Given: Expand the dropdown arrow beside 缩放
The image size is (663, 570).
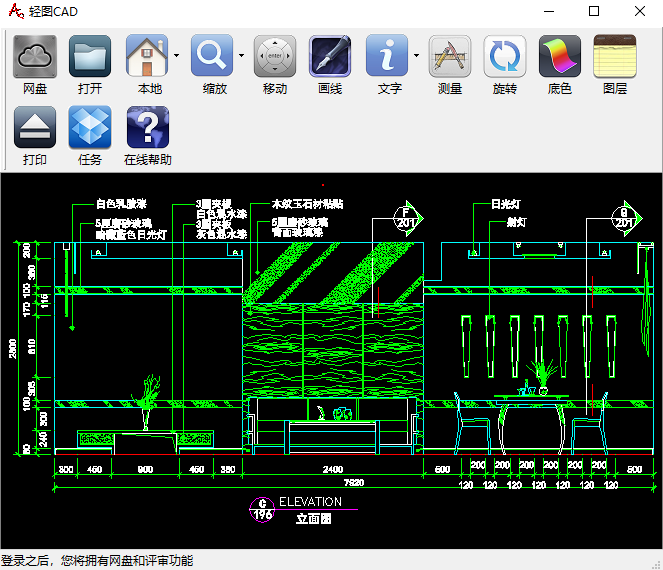Looking at the screenshot, I should pos(241,56).
